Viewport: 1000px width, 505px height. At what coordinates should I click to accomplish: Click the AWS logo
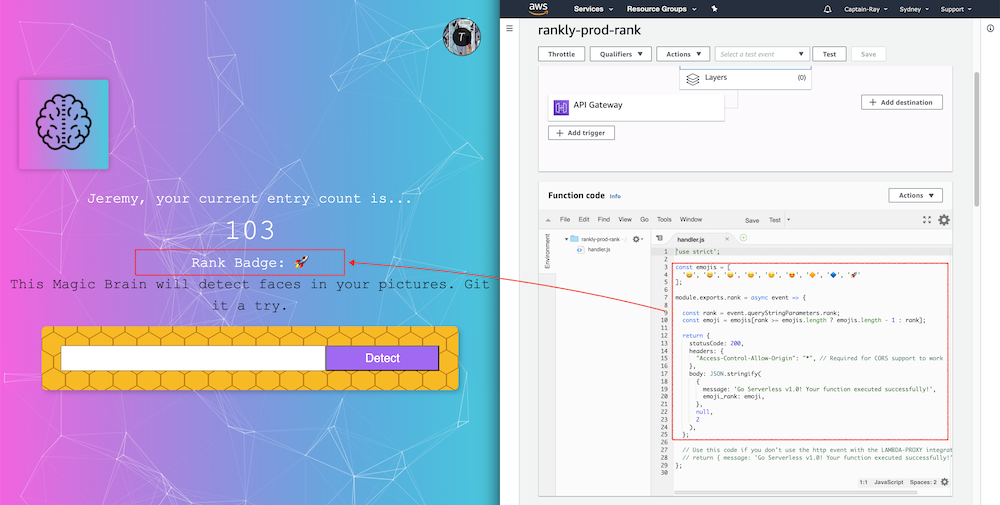tap(538, 8)
